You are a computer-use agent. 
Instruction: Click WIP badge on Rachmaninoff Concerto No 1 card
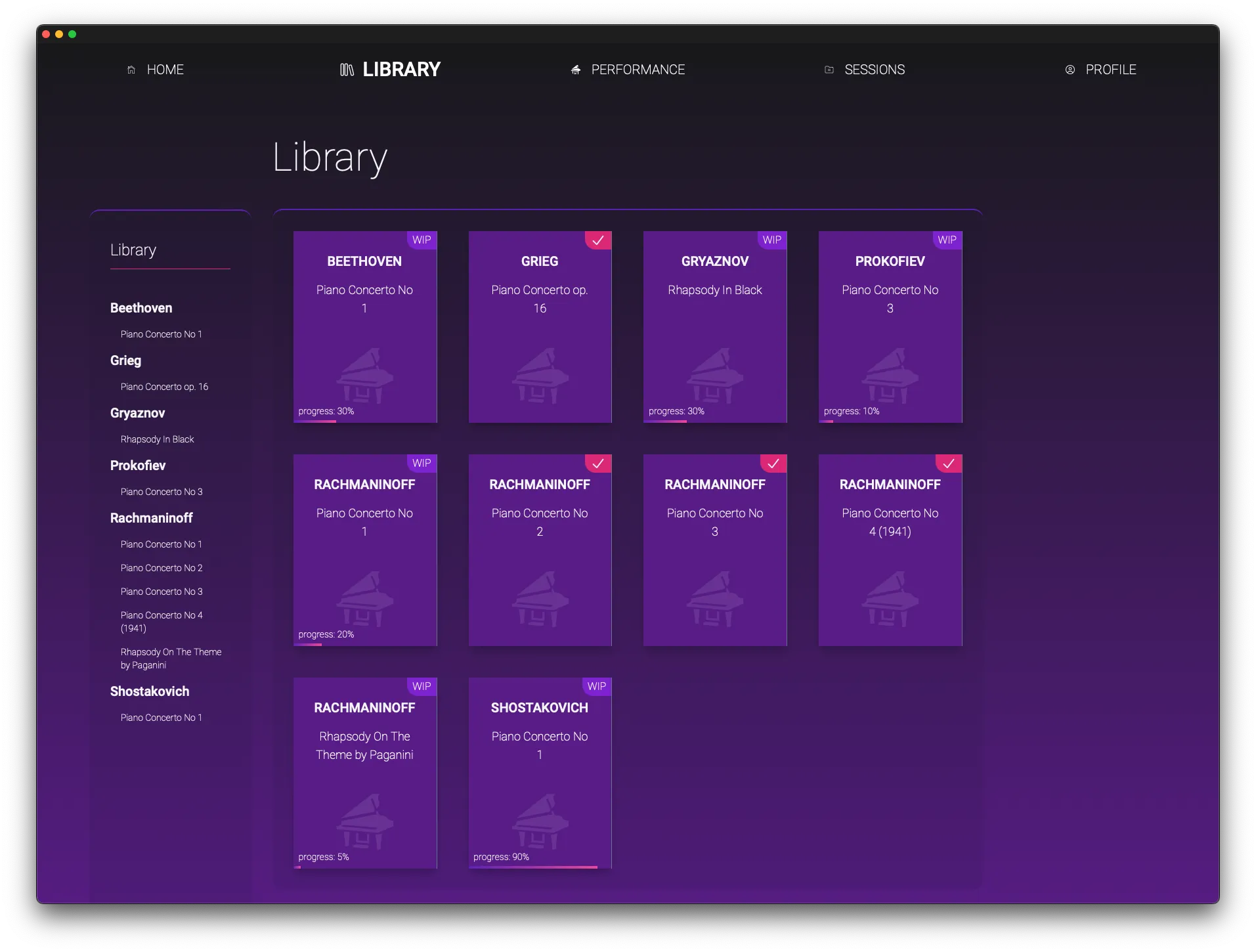422,464
